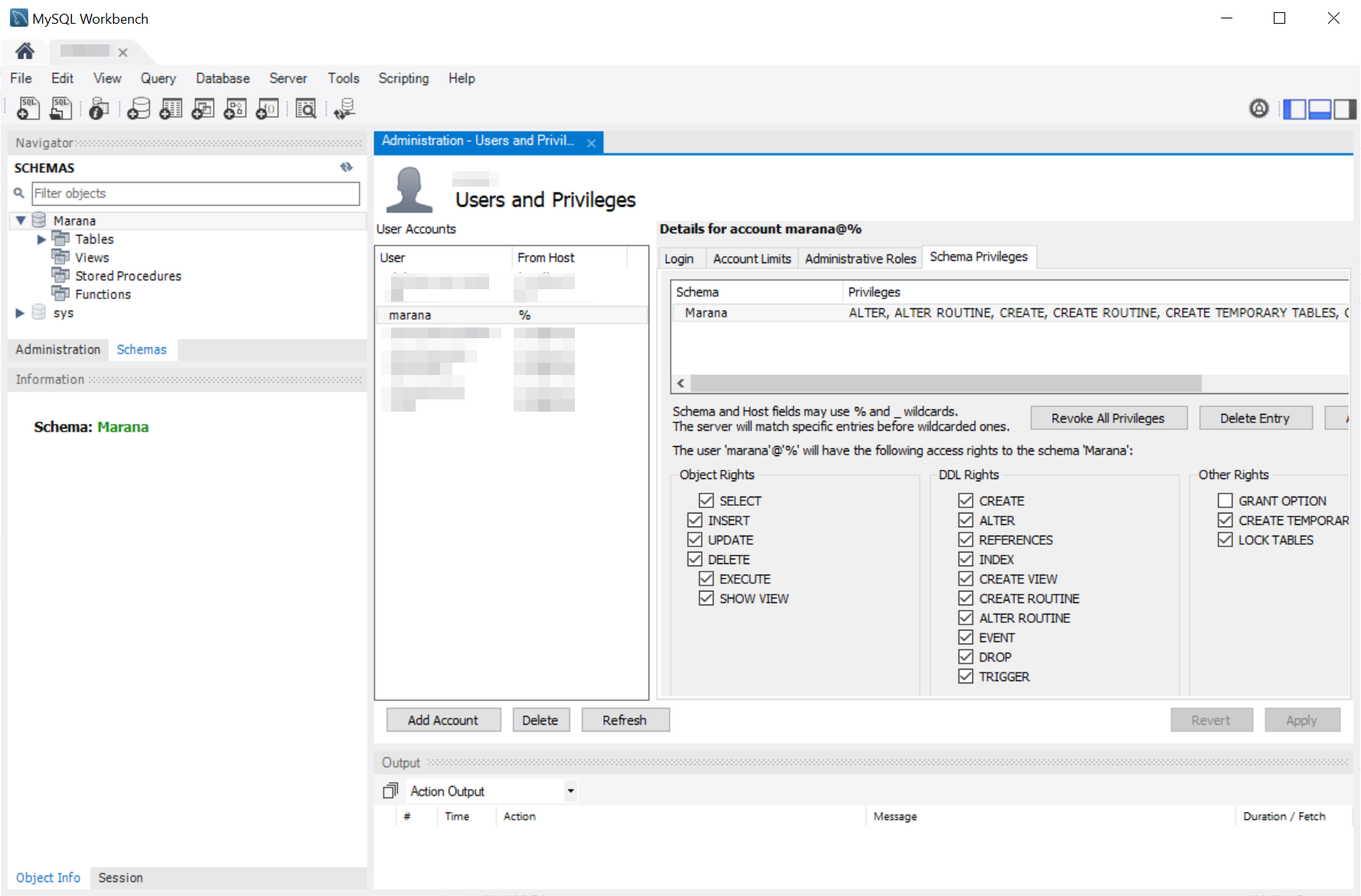Click the Delete Entry button
The image size is (1361, 896).
[x=1255, y=418]
